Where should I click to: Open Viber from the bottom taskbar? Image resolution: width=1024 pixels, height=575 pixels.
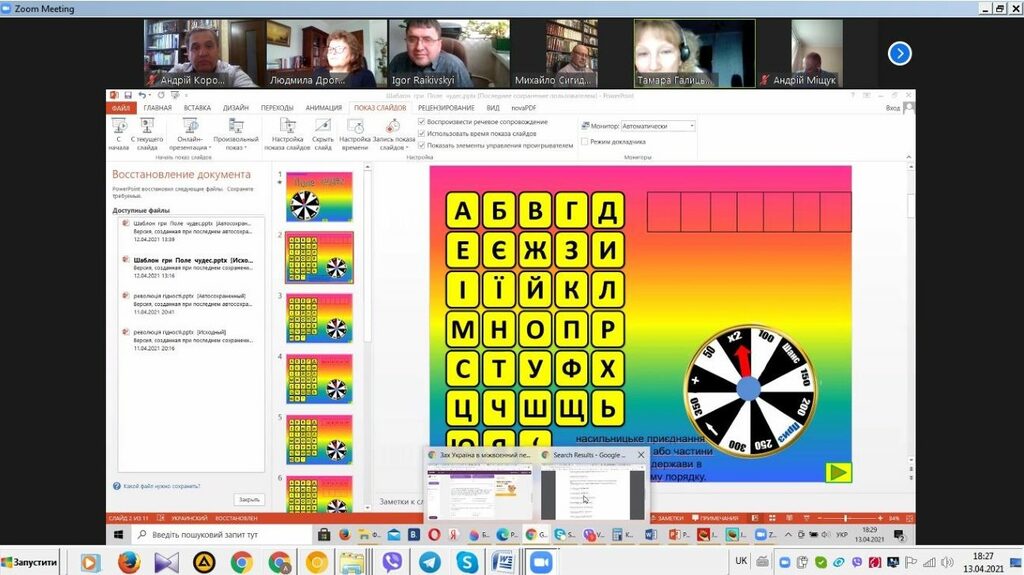coord(392,562)
